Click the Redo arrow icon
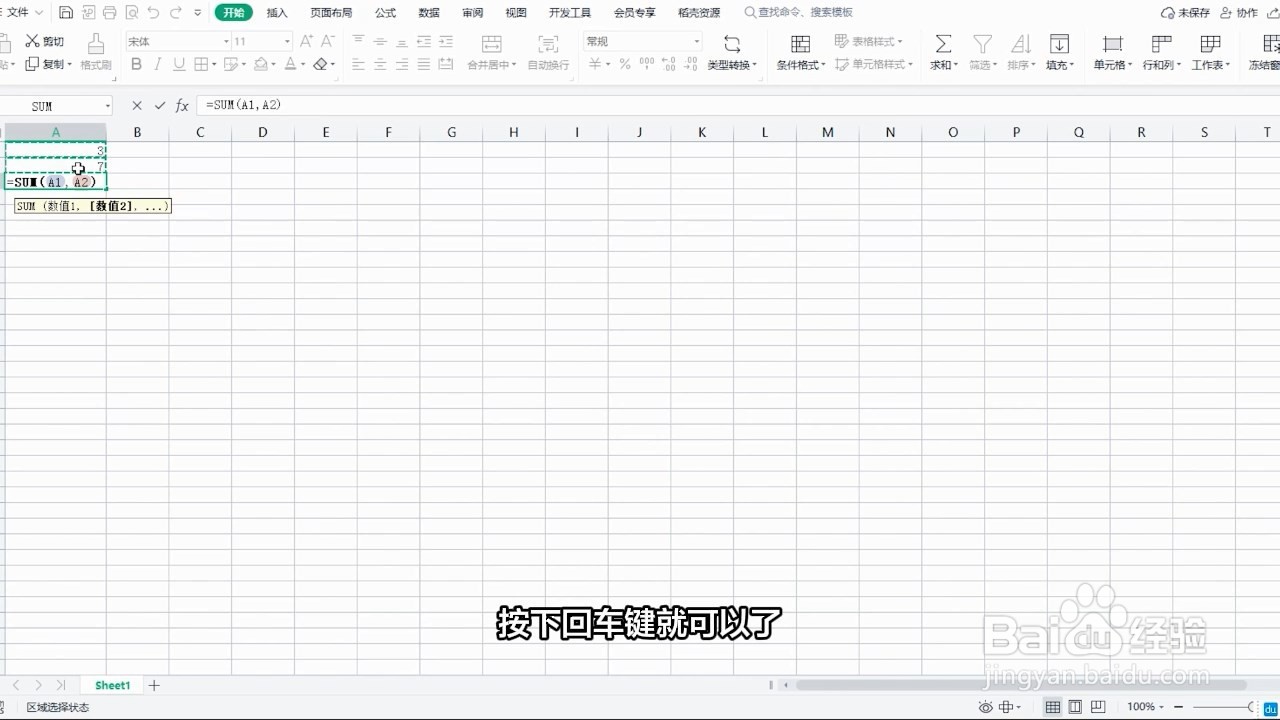 click(x=176, y=13)
